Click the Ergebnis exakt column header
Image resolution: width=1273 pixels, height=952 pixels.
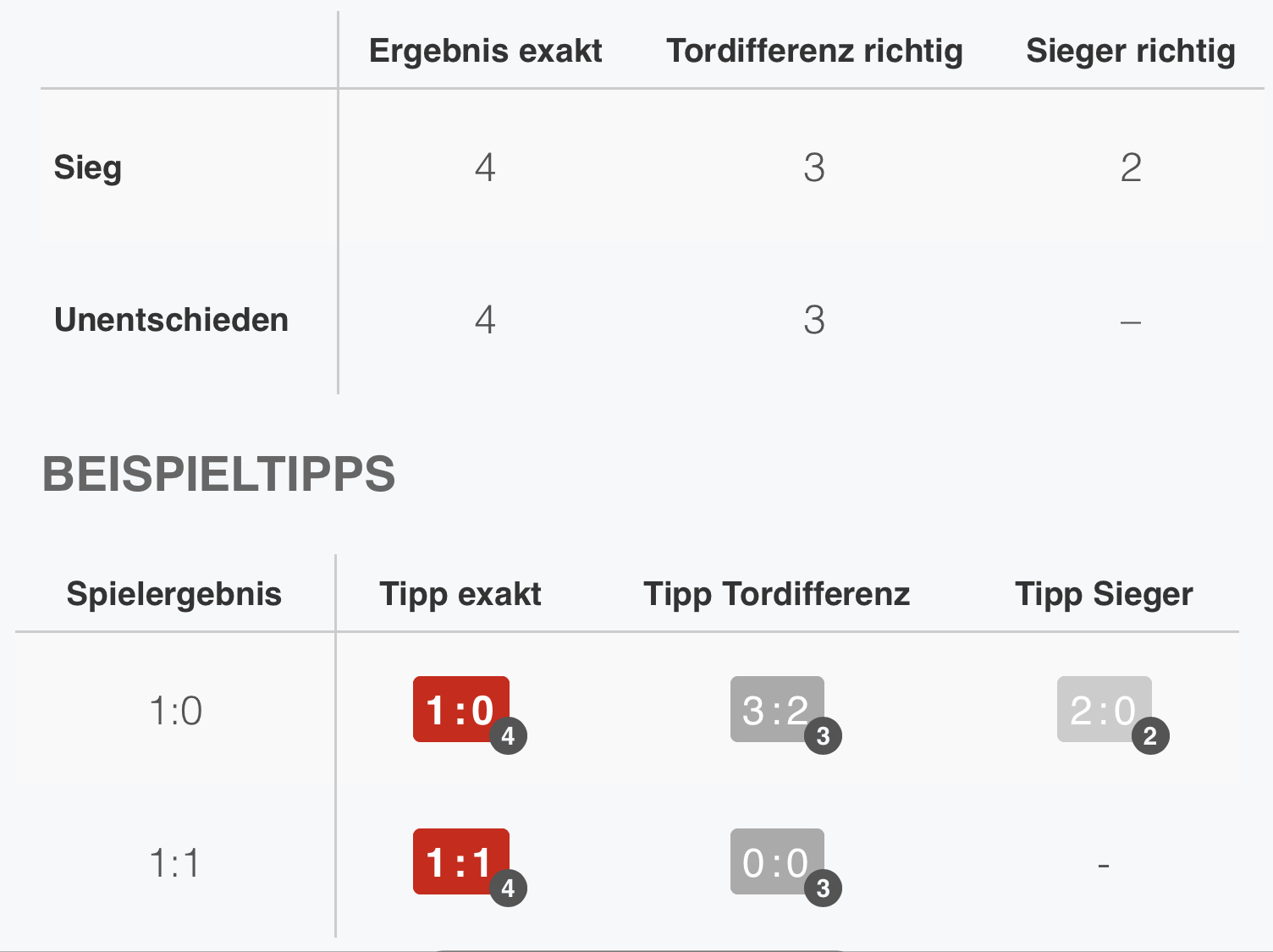coord(485,51)
